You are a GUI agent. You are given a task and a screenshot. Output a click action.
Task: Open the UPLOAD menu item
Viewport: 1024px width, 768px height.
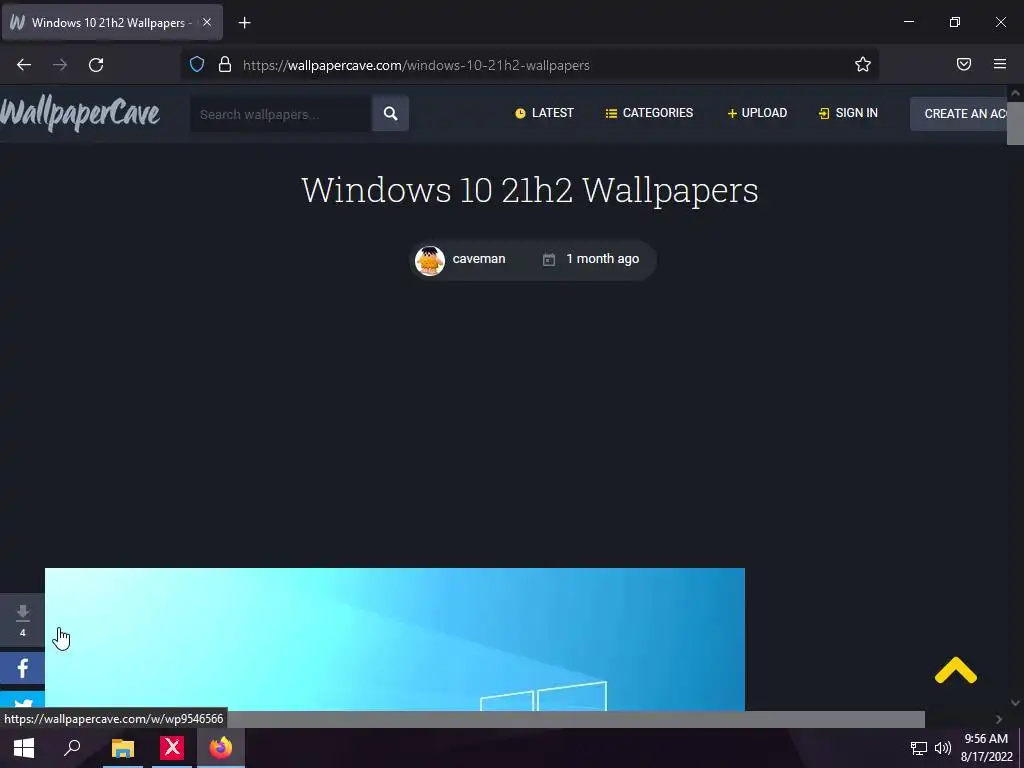757,113
